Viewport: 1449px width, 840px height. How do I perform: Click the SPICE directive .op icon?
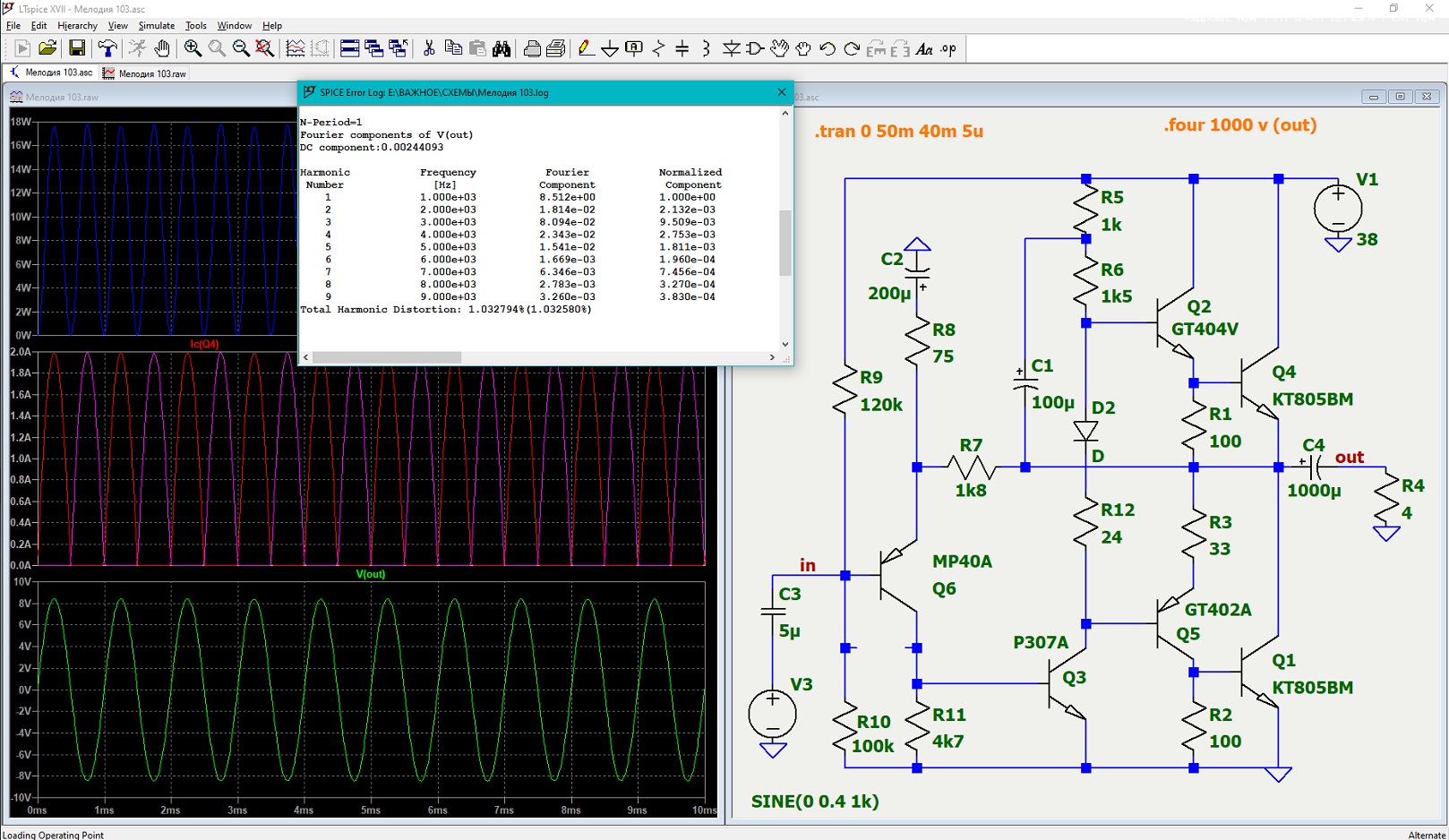[x=948, y=48]
